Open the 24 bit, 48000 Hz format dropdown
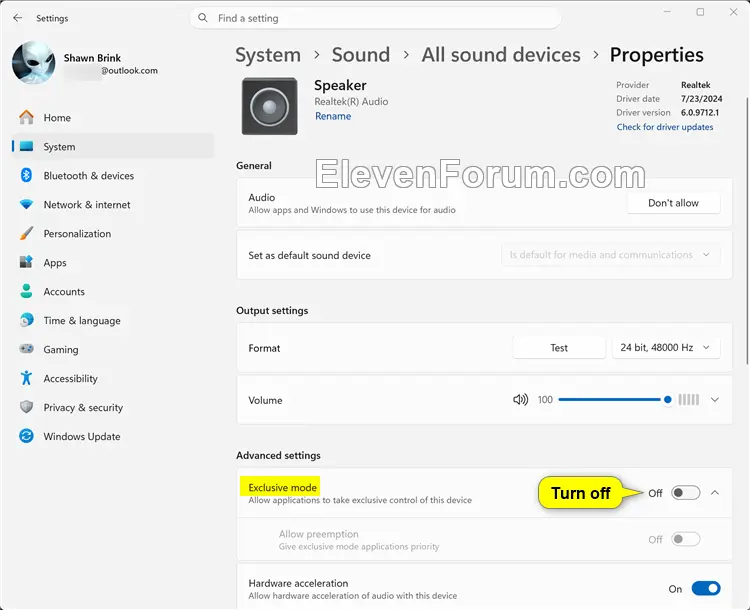The image size is (750, 610). pos(666,348)
